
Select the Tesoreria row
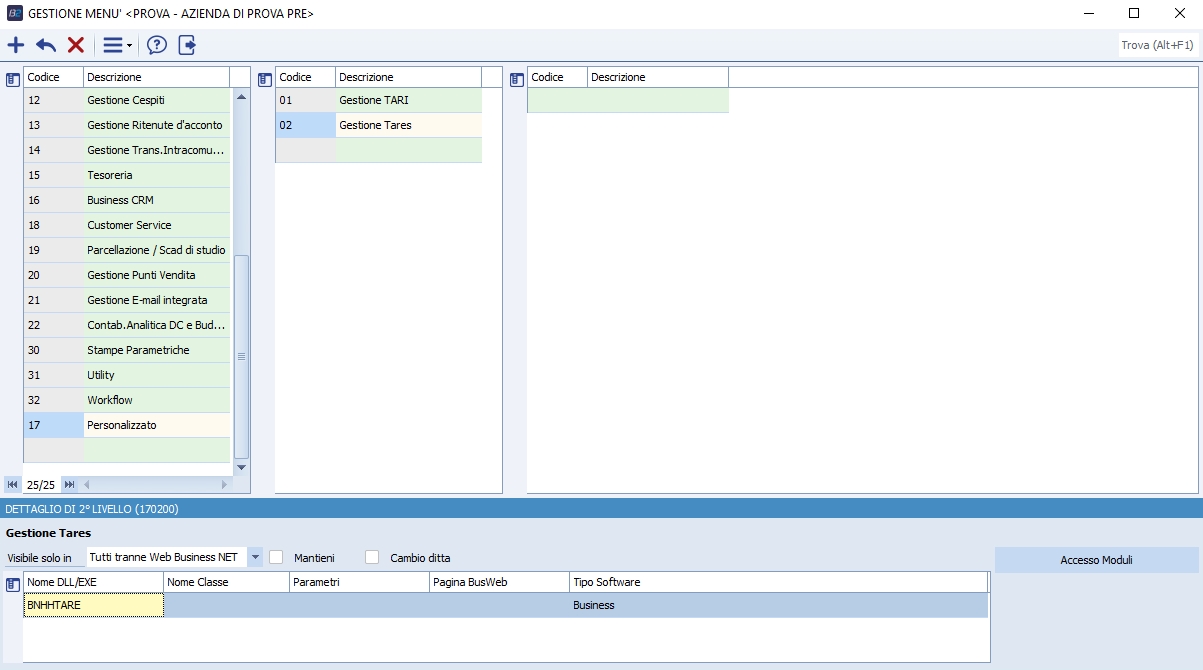(127, 175)
